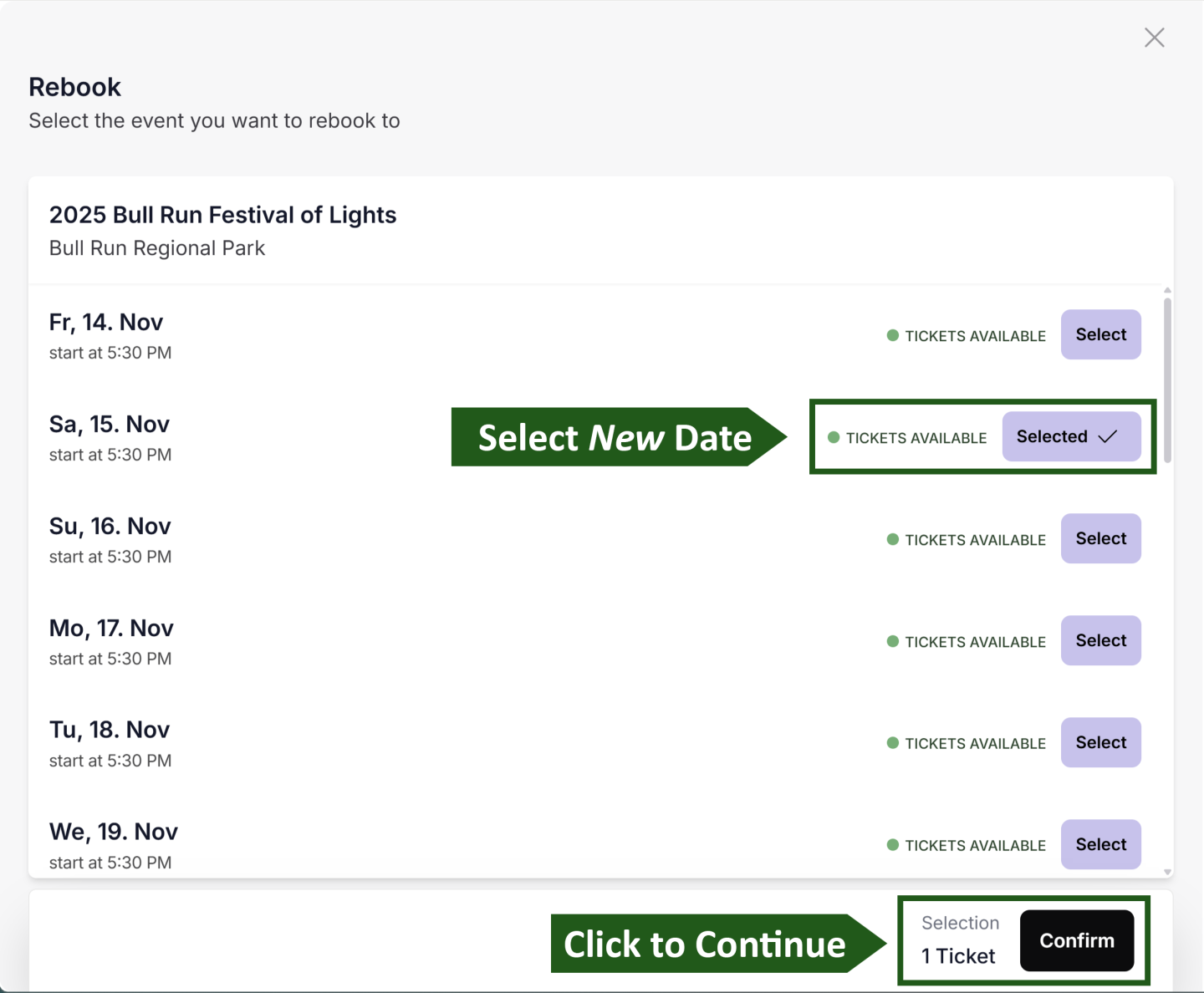Select tickets for Fr, 14. Nov
This screenshot has height=993, width=1204.
pyautogui.click(x=1100, y=334)
